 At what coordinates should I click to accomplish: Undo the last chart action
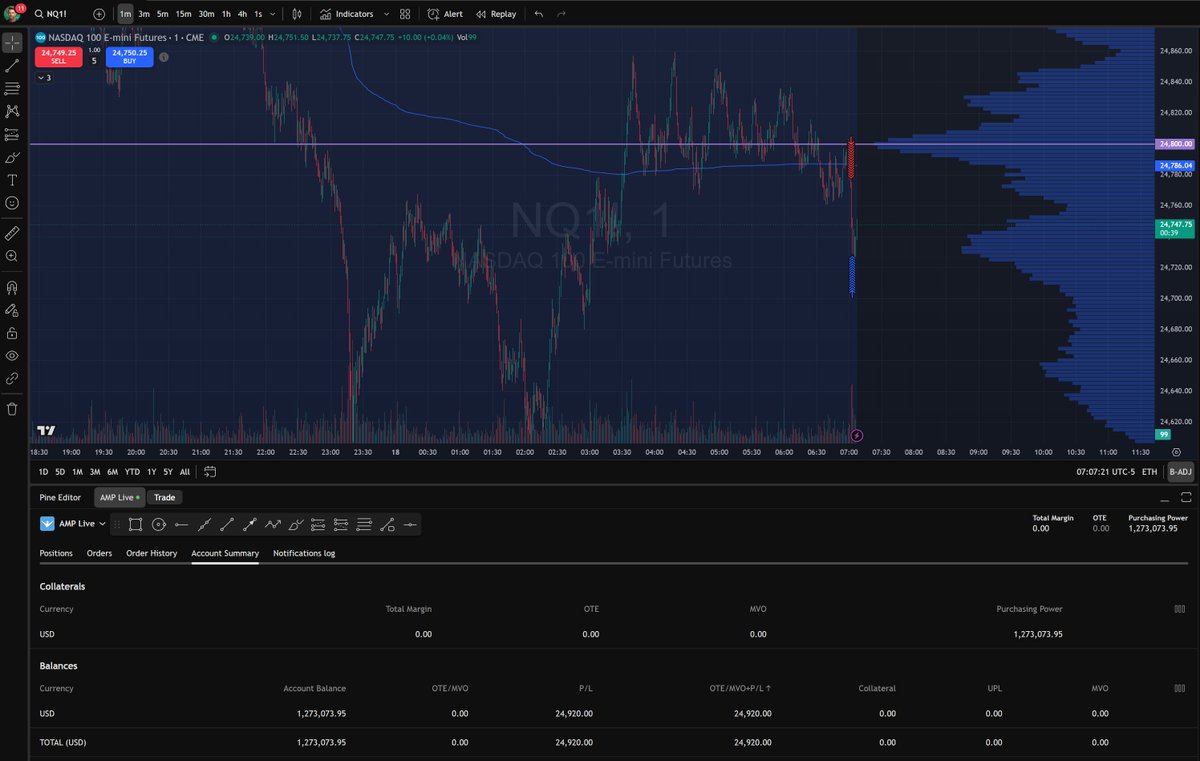click(539, 14)
